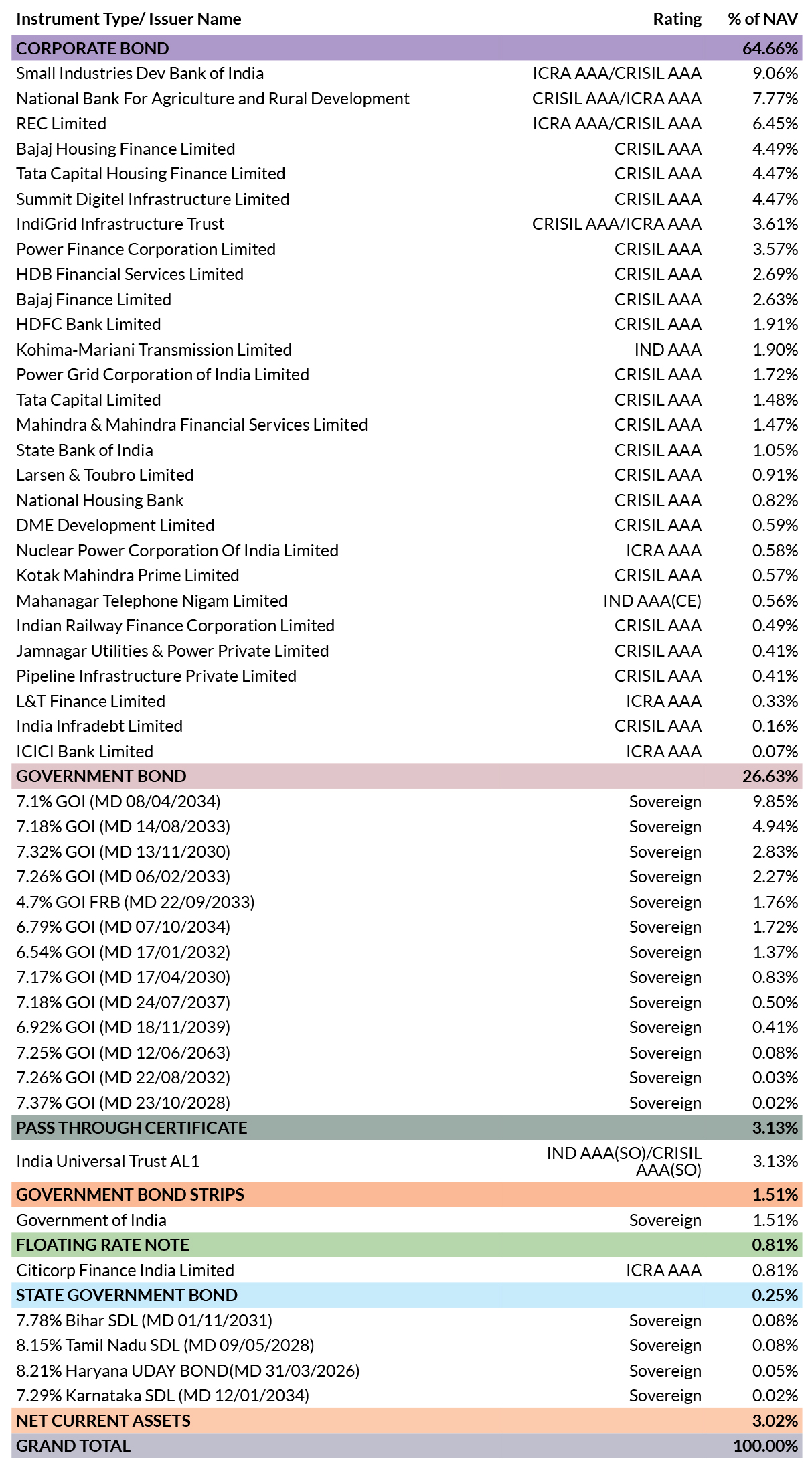
Task: Click the NET CURRENT ASSETS row
Action: coord(406,1421)
